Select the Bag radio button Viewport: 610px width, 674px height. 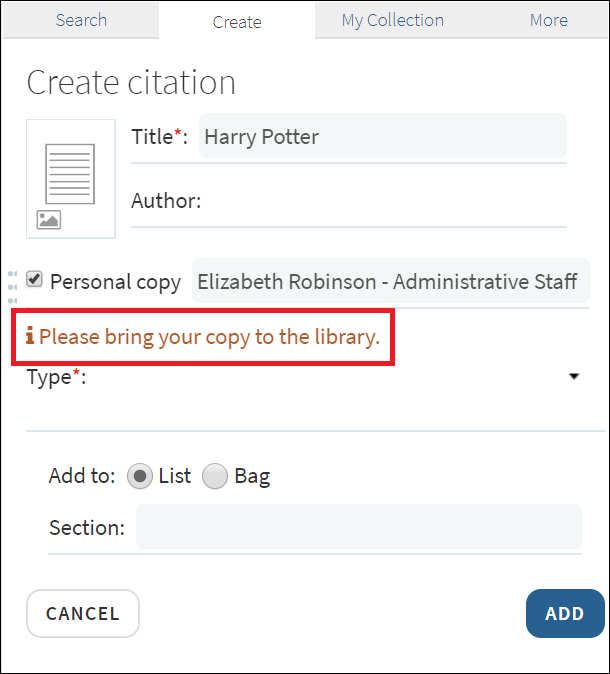tap(215, 476)
